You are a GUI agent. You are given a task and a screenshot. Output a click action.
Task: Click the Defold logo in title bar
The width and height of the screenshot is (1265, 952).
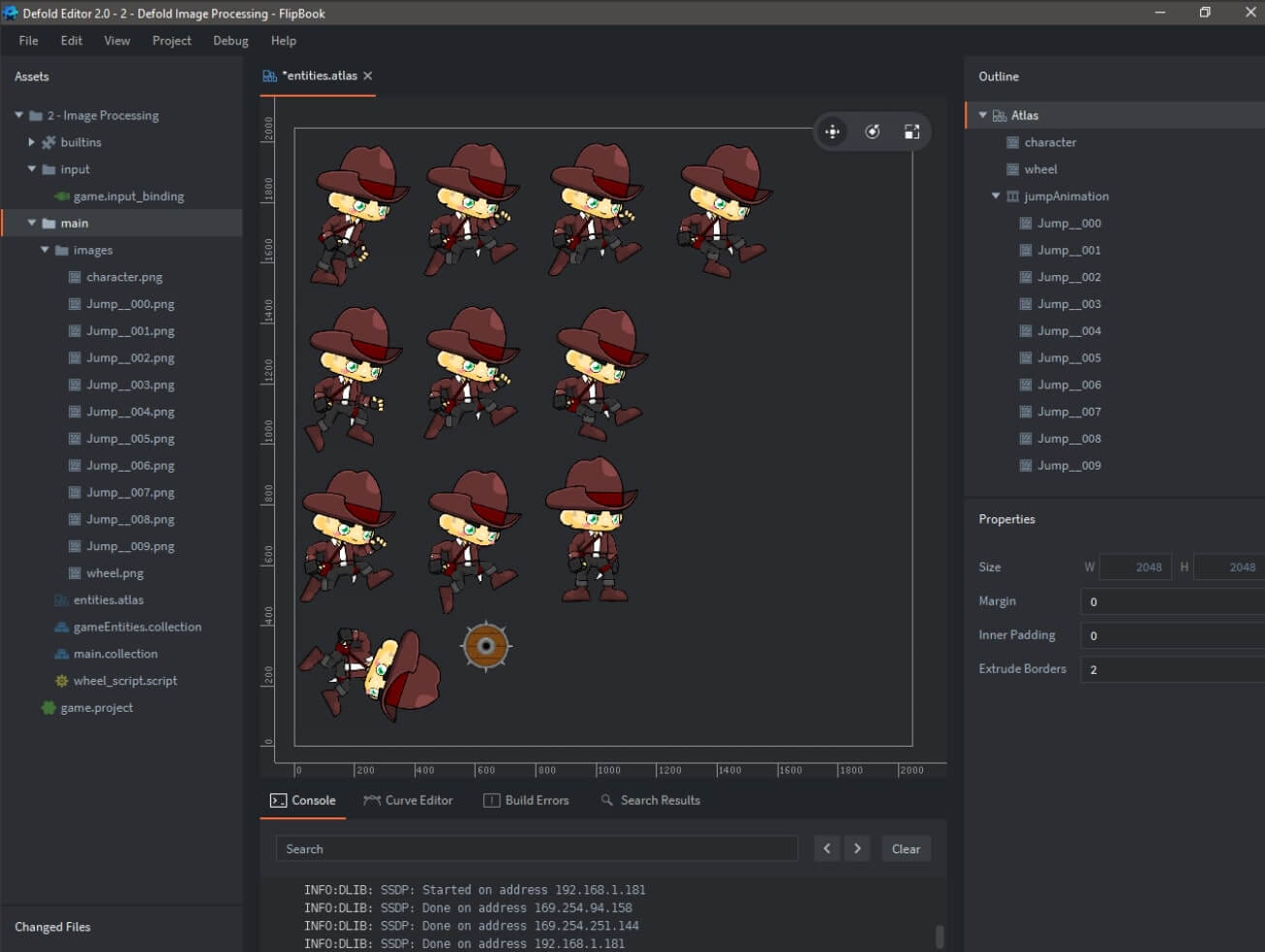[11, 13]
